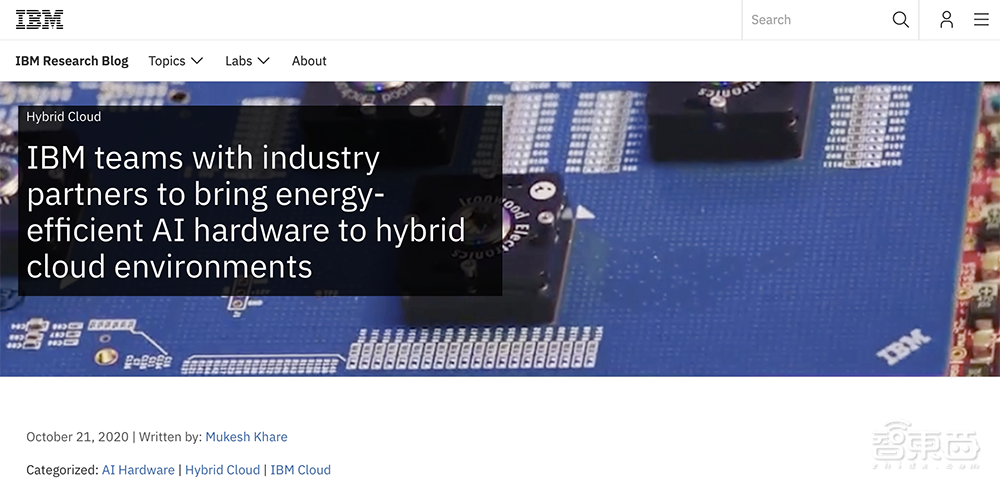Click the IBM logo in the header
The image size is (1000, 488).
39,19
